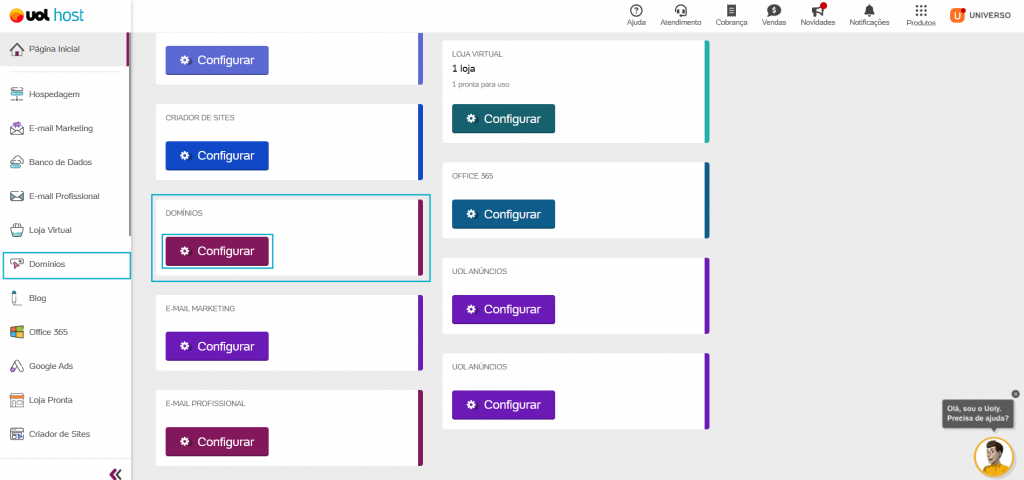The width and height of the screenshot is (1024, 480).
Task: Click the '1 loja' text
Action: pyautogui.click(x=464, y=69)
